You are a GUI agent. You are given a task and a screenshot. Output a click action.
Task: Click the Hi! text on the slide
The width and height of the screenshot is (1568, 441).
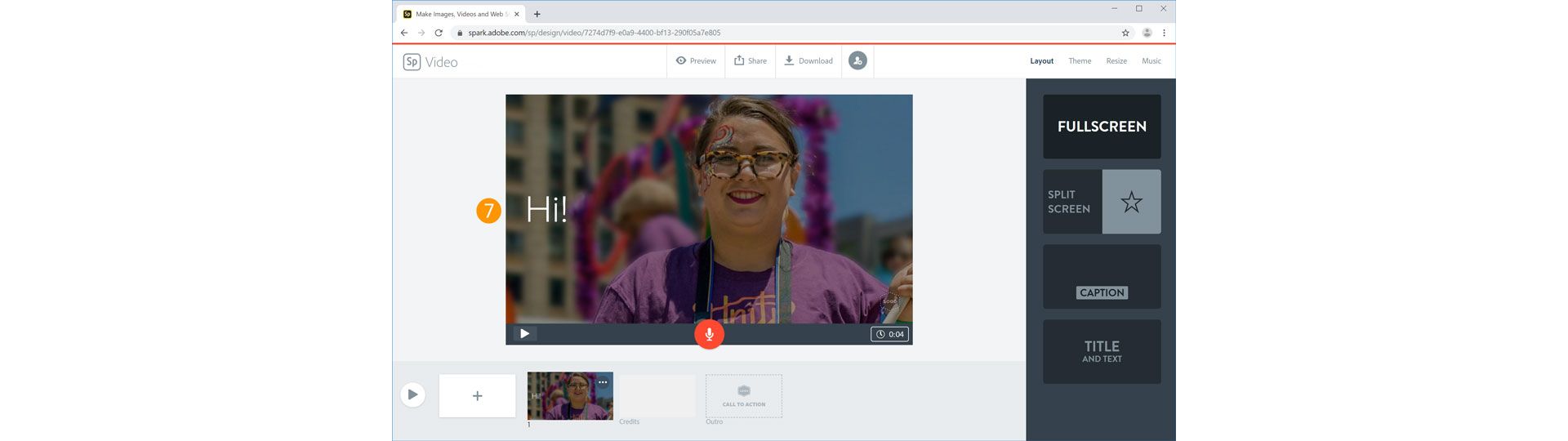tap(546, 210)
